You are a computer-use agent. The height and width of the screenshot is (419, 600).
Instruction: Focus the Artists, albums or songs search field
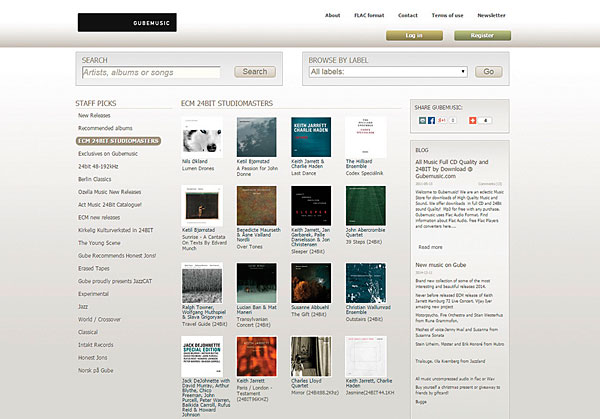151,72
